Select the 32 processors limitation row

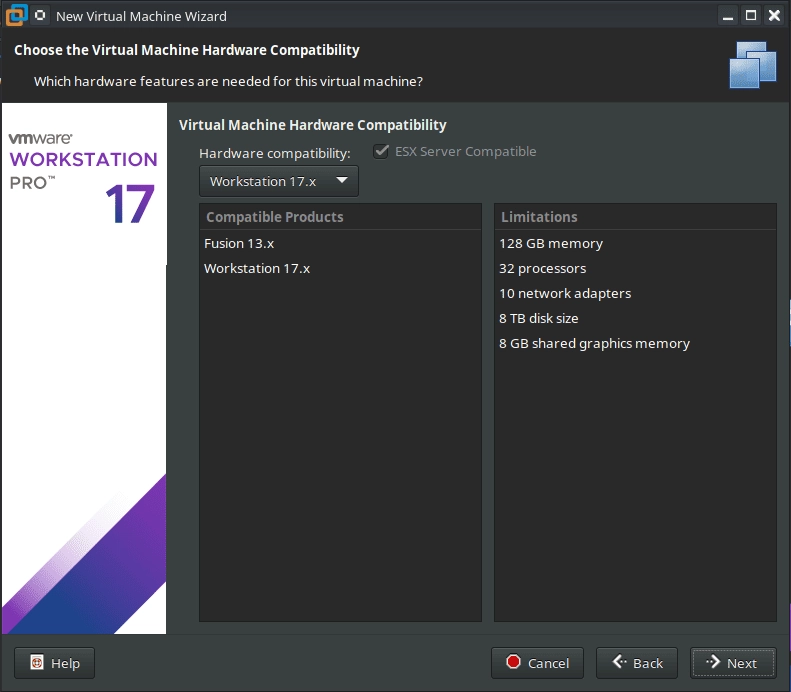635,268
